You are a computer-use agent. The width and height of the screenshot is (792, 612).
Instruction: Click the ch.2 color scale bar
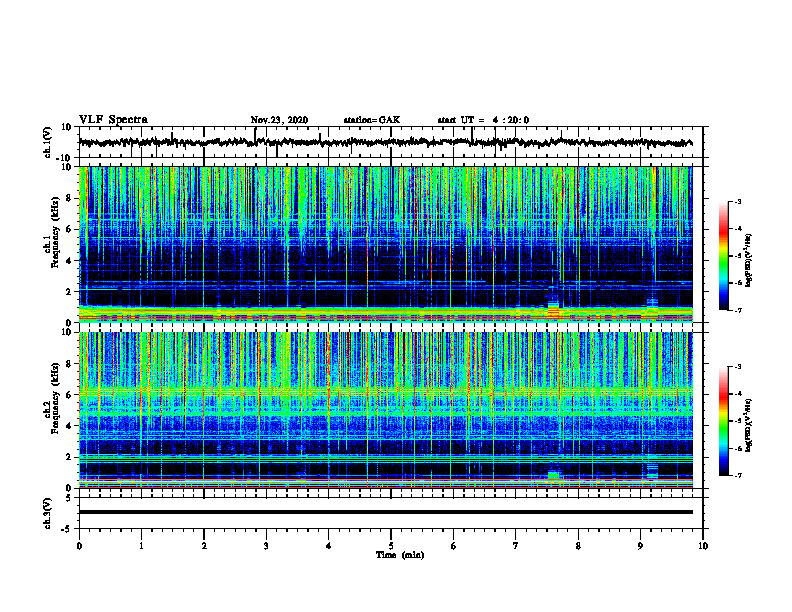coord(723,421)
